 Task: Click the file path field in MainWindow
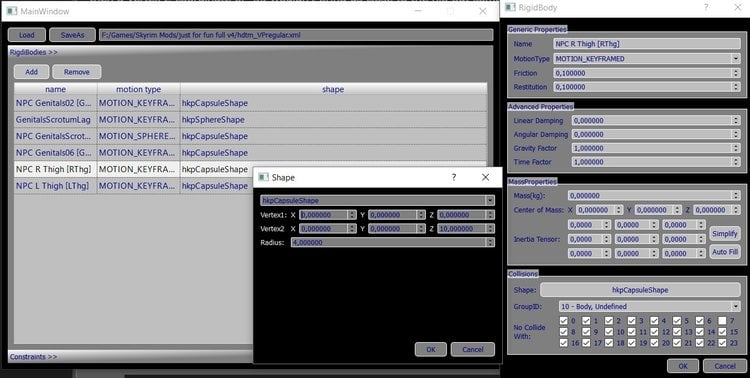click(296, 35)
